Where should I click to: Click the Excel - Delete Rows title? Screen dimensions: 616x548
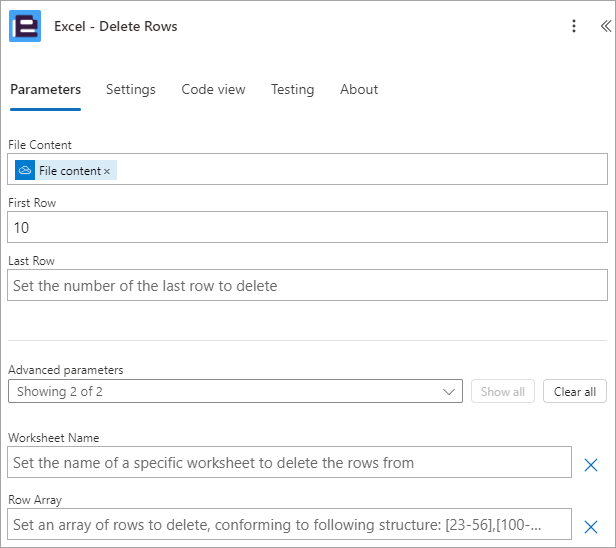(116, 26)
